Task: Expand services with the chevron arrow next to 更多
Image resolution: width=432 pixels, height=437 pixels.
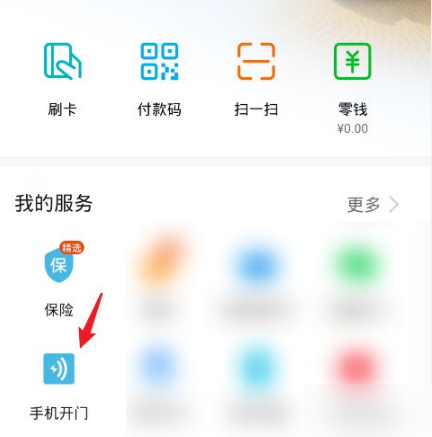Action: 394,204
